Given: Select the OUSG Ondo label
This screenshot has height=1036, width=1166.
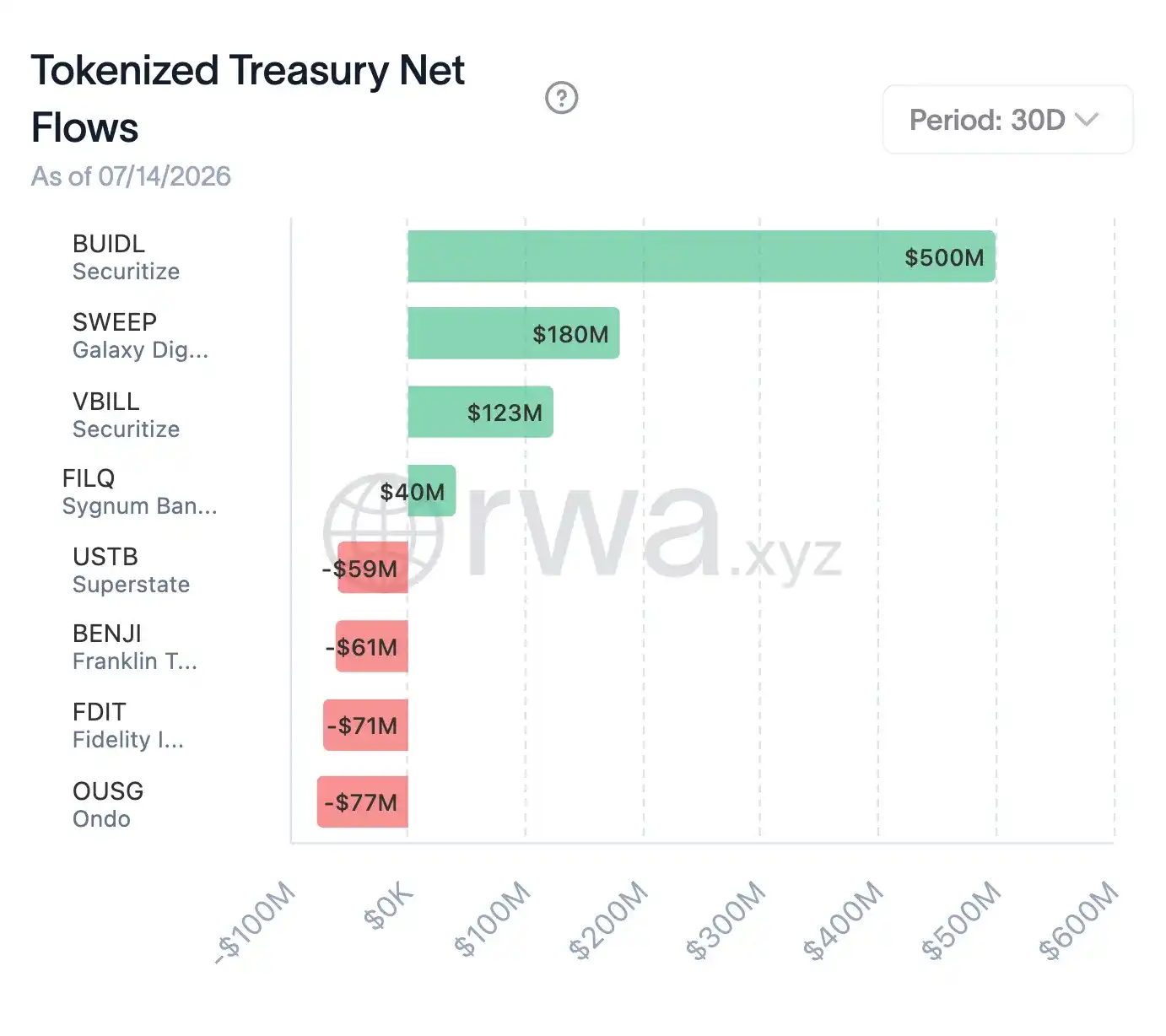Looking at the screenshot, I should [107, 804].
